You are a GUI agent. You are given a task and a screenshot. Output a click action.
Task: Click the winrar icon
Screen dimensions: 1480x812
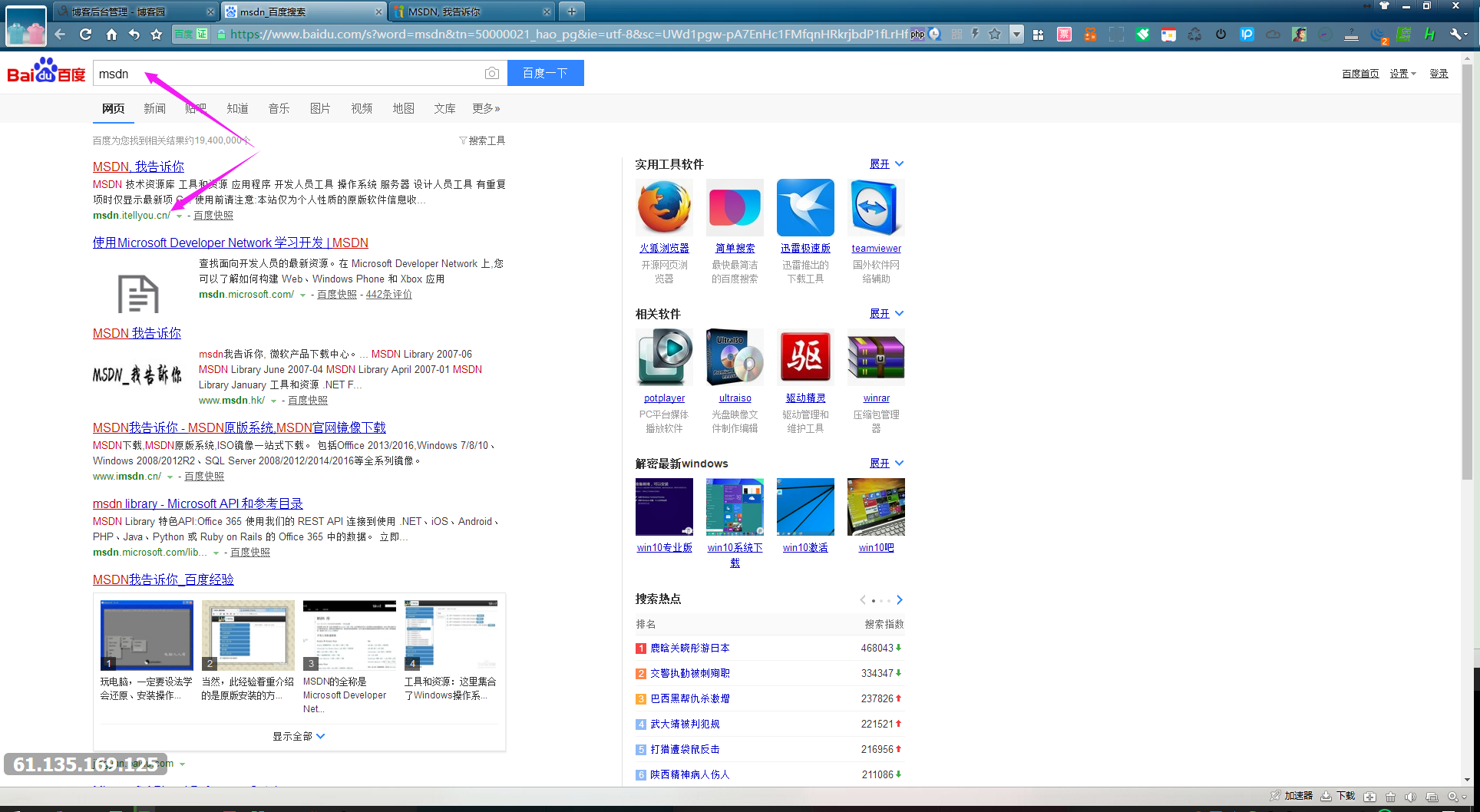(x=876, y=357)
